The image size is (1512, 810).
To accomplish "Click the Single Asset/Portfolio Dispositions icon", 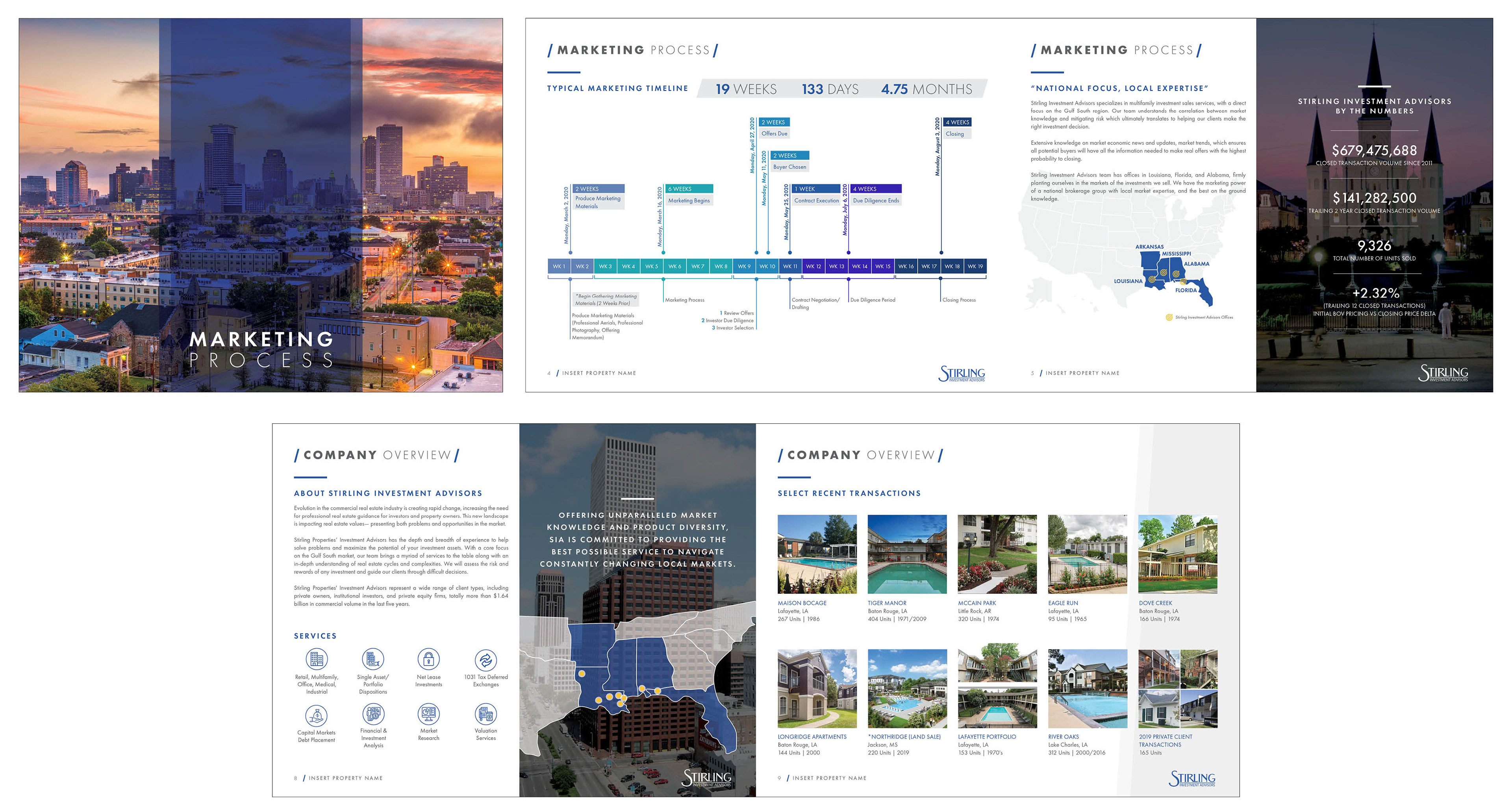I will [x=373, y=659].
